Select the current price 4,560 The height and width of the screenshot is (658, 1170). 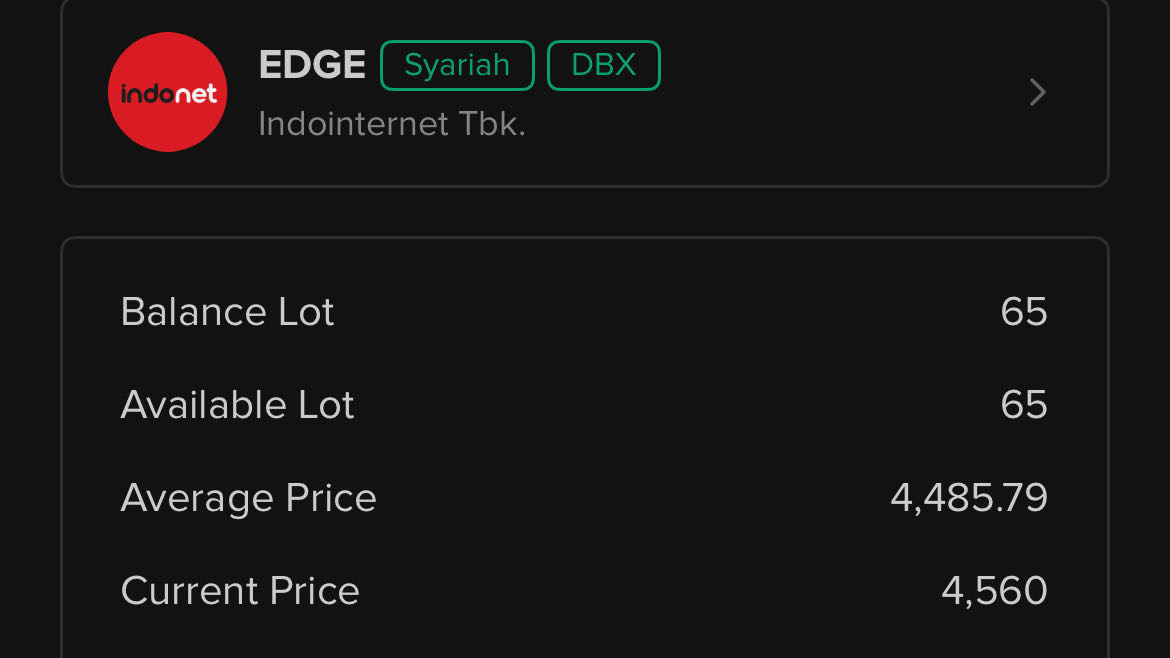(x=994, y=591)
